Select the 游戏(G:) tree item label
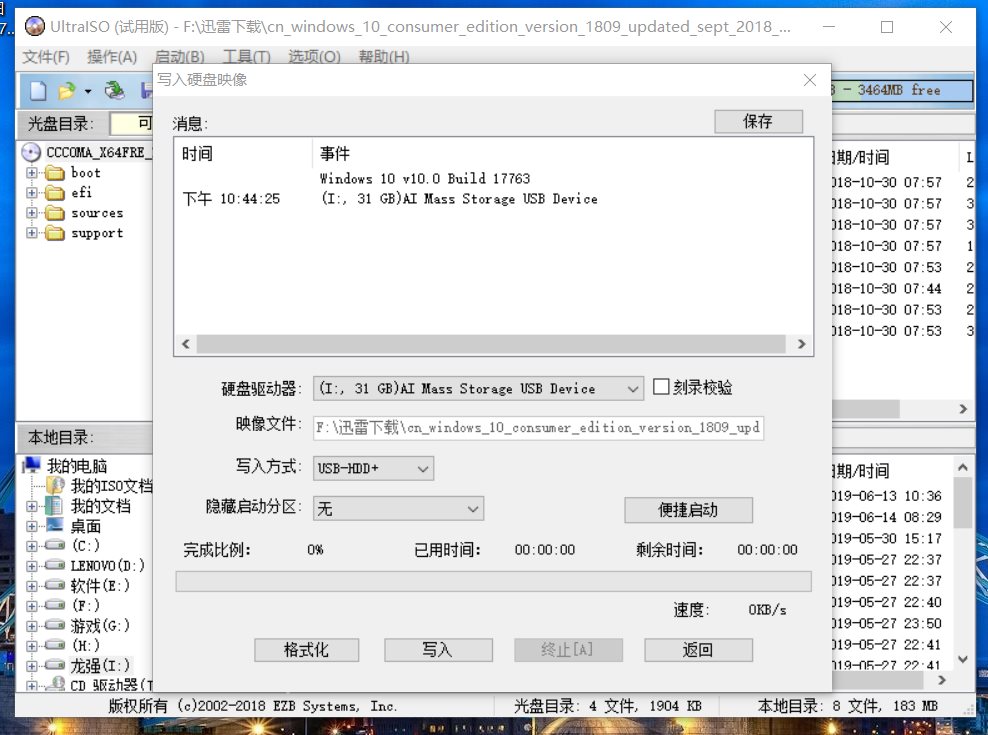This screenshot has width=988, height=735. pyautogui.click(x=100, y=625)
